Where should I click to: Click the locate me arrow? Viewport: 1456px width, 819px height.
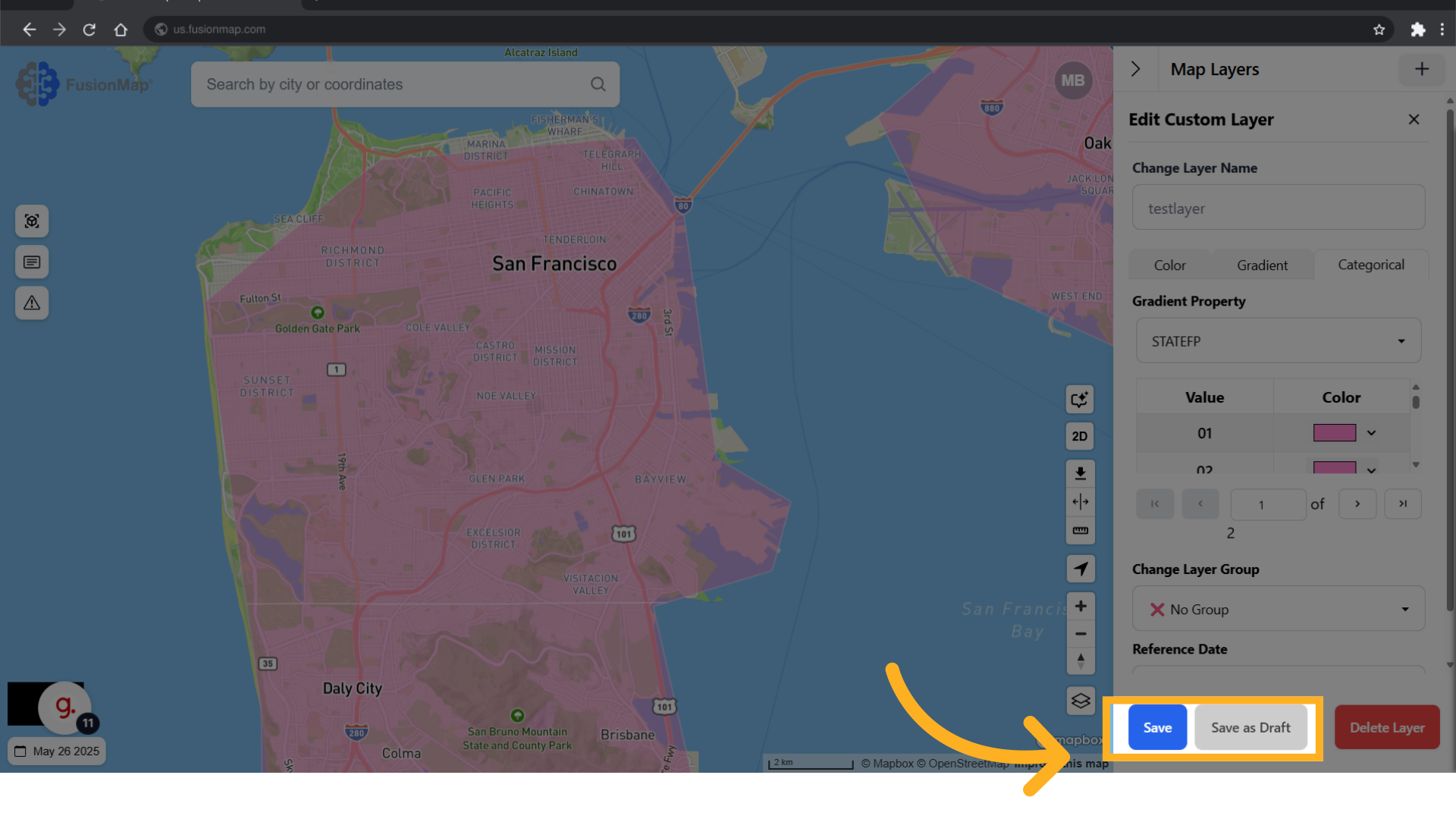coord(1080,569)
